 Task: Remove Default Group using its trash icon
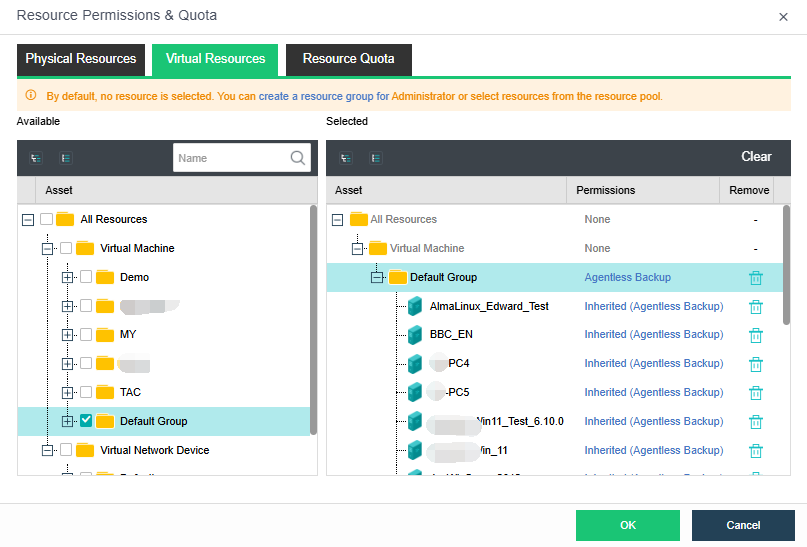(x=756, y=278)
